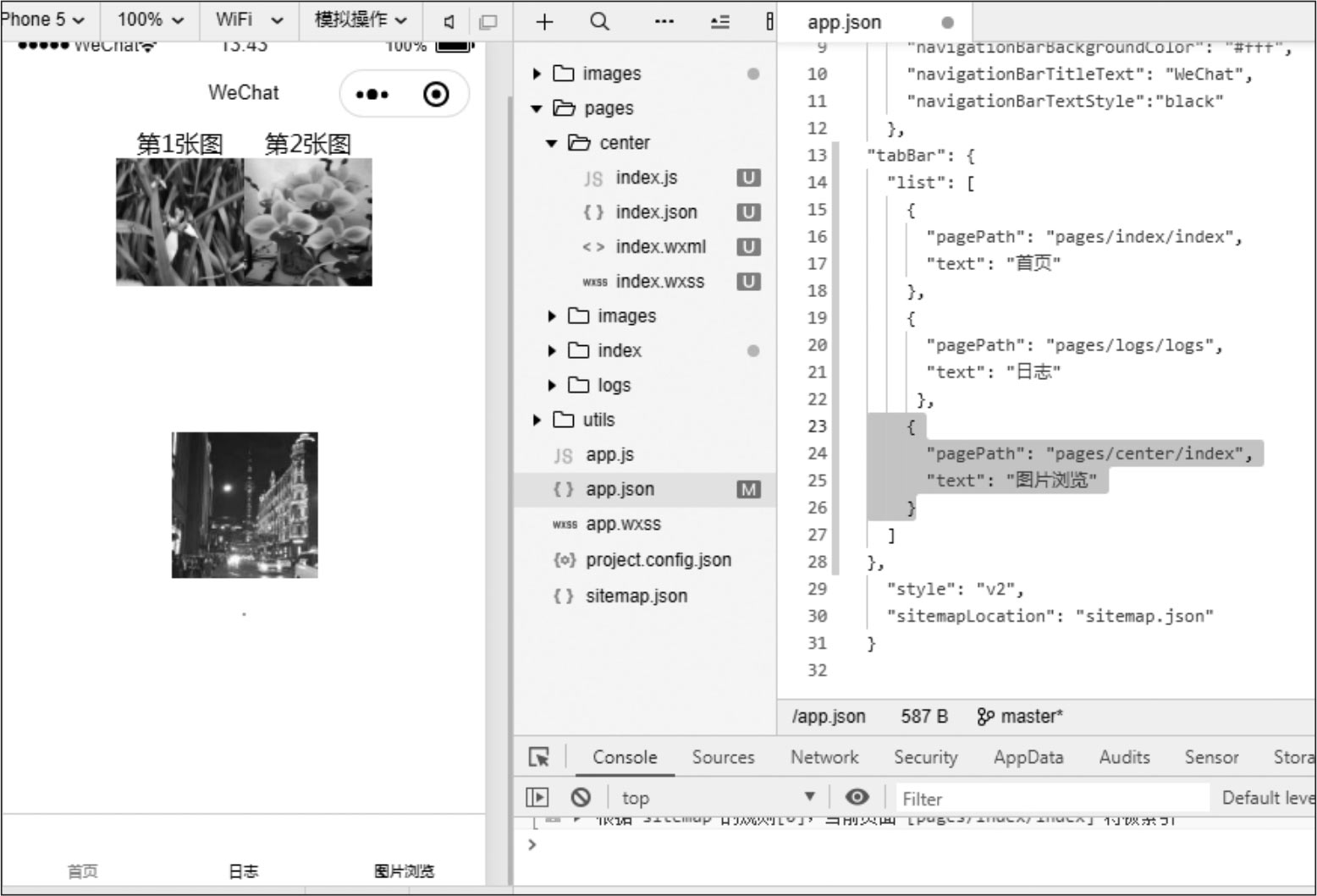Click the console prompt arrow
Screen dimensions: 1317x896
click(532, 844)
